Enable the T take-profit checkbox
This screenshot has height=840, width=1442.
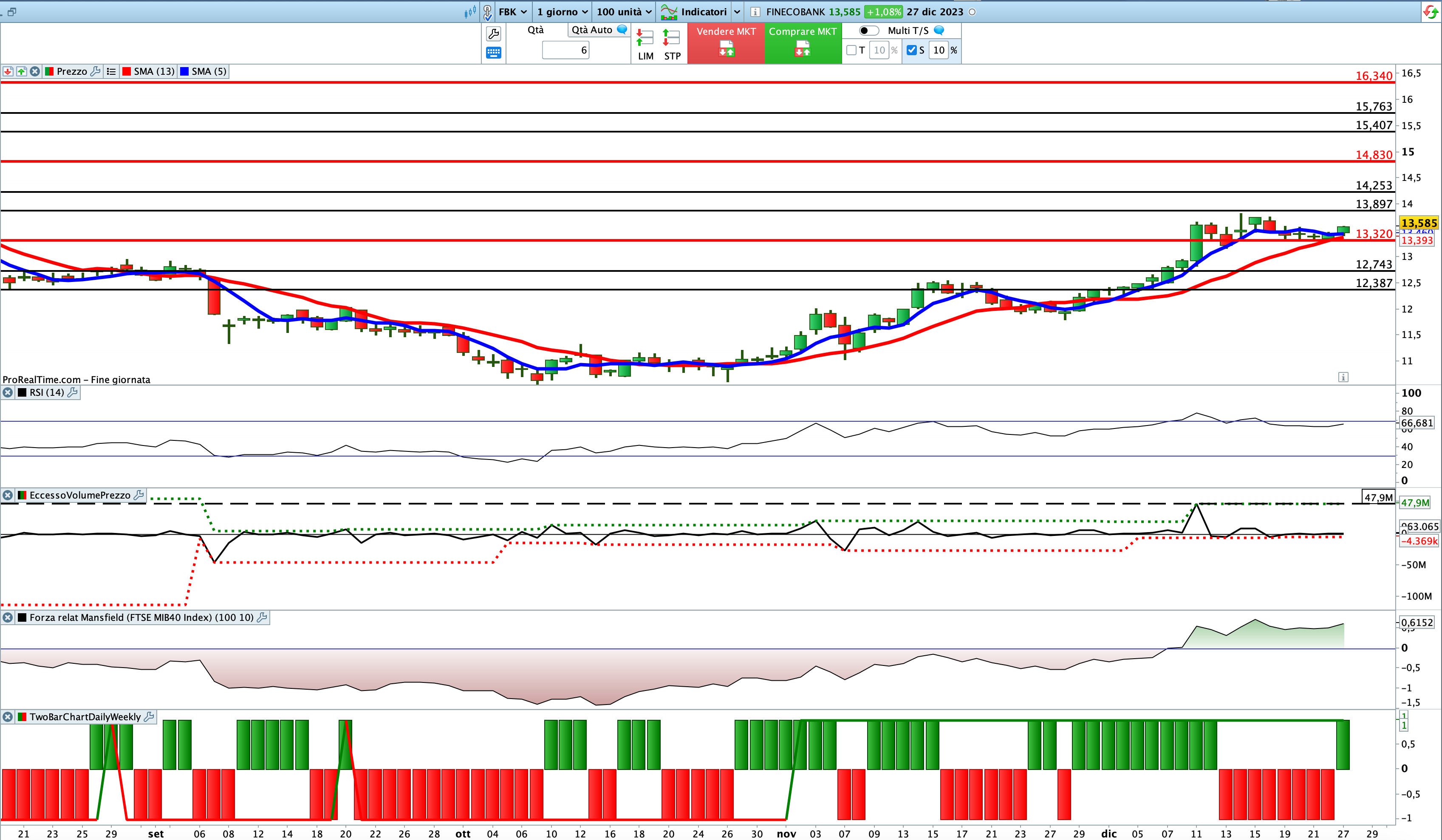tap(851, 50)
